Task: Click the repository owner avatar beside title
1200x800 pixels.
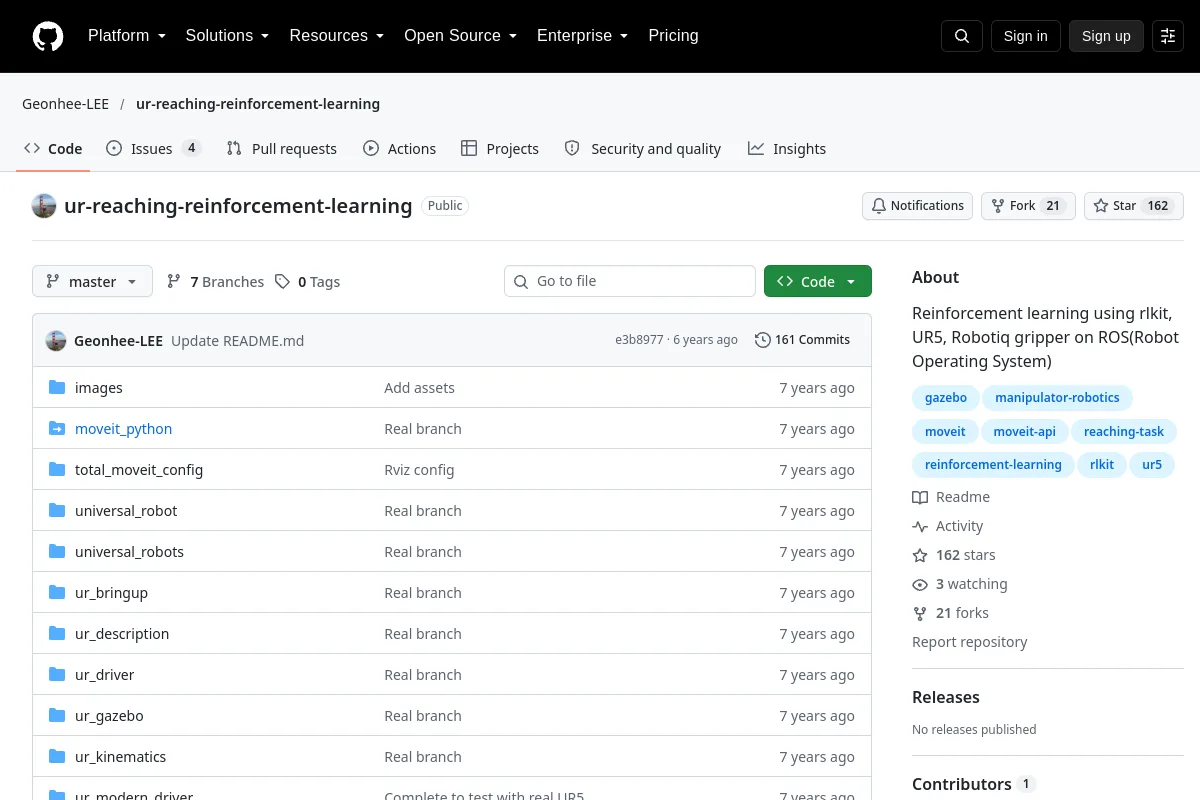Action: [44, 206]
